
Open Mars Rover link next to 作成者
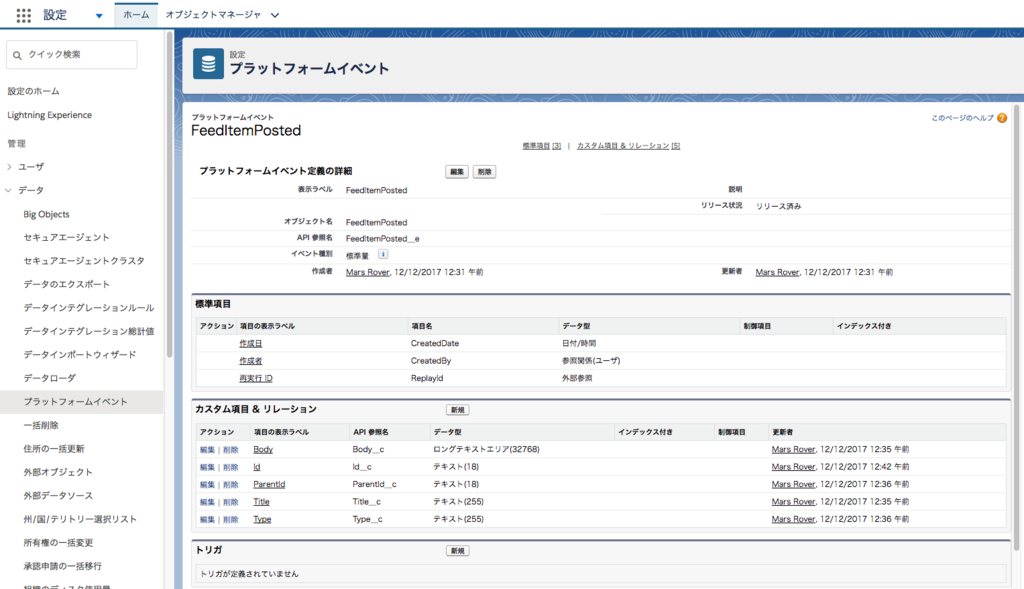click(x=368, y=272)
